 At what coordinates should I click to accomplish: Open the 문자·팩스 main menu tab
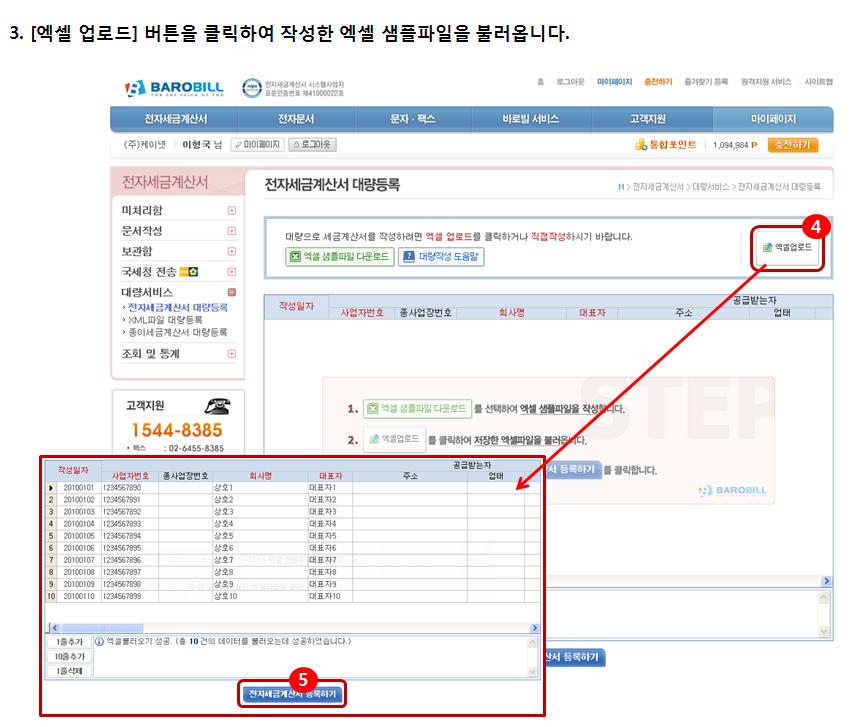tap(412, 119)
